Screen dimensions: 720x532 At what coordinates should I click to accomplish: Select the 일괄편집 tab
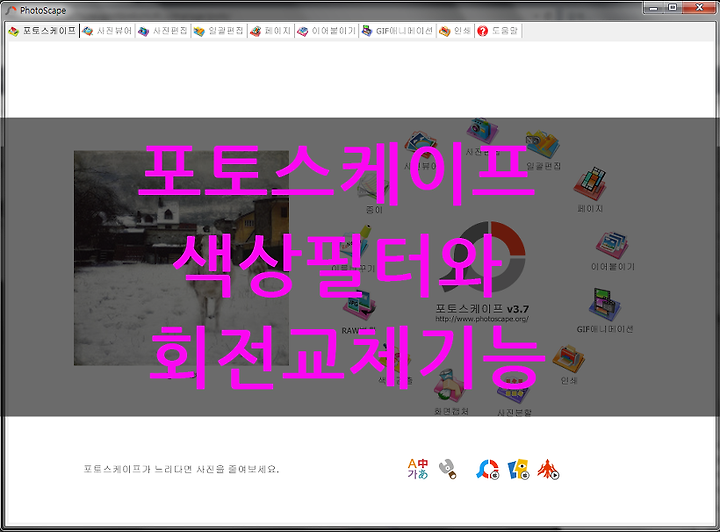(x=219, y=31)
